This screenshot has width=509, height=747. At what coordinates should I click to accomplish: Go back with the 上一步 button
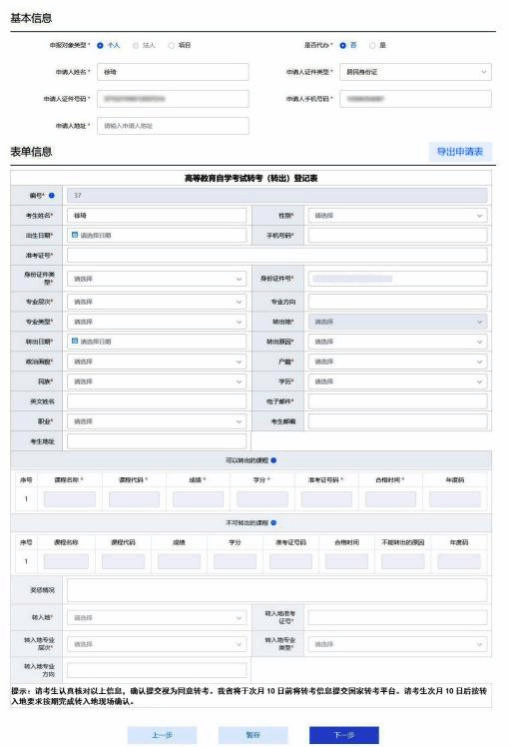[x=162, y=735]
